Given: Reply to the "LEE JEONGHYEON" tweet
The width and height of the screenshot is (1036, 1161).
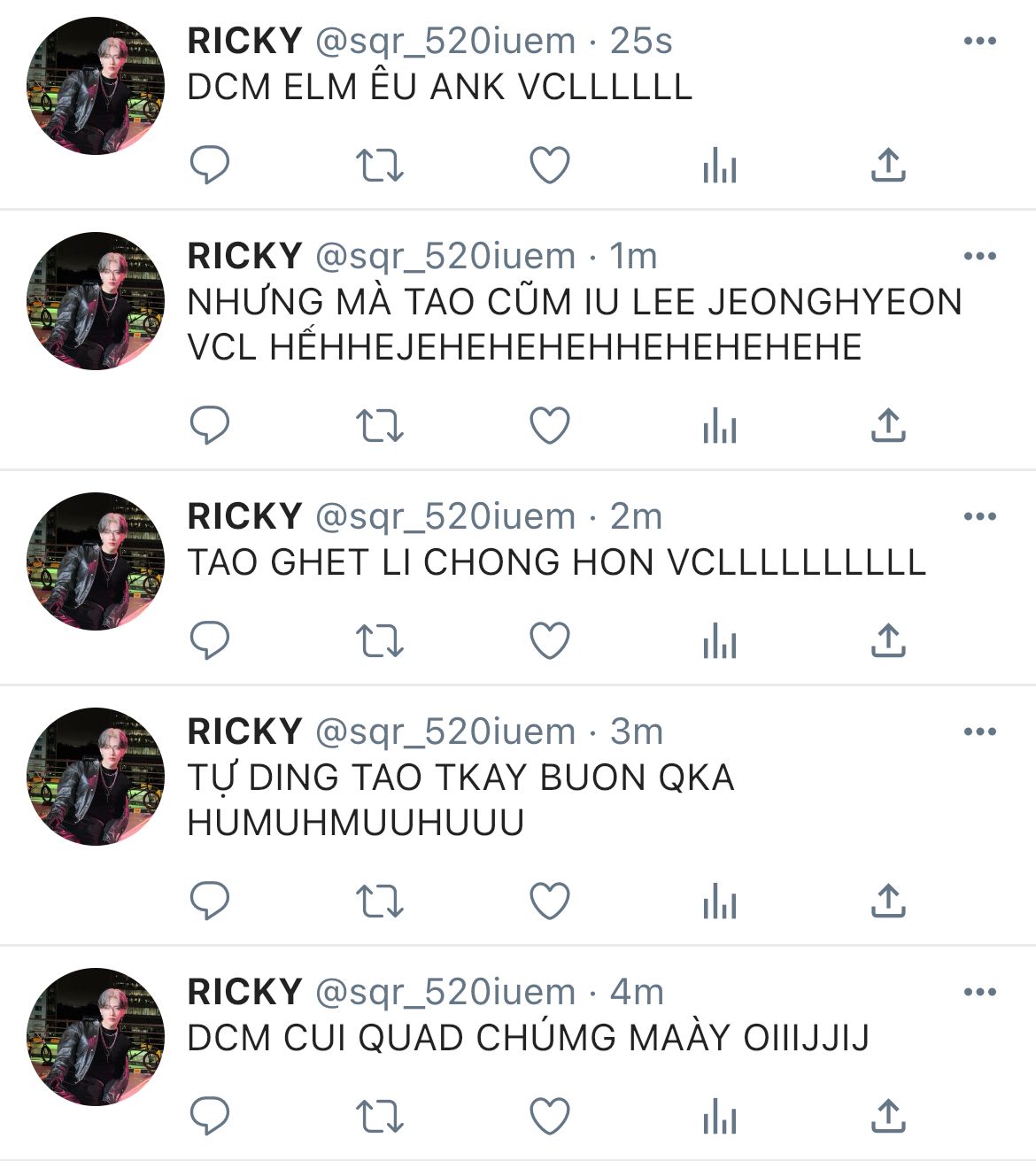Looking at the screenshot, I should click(x=210, y=425).
